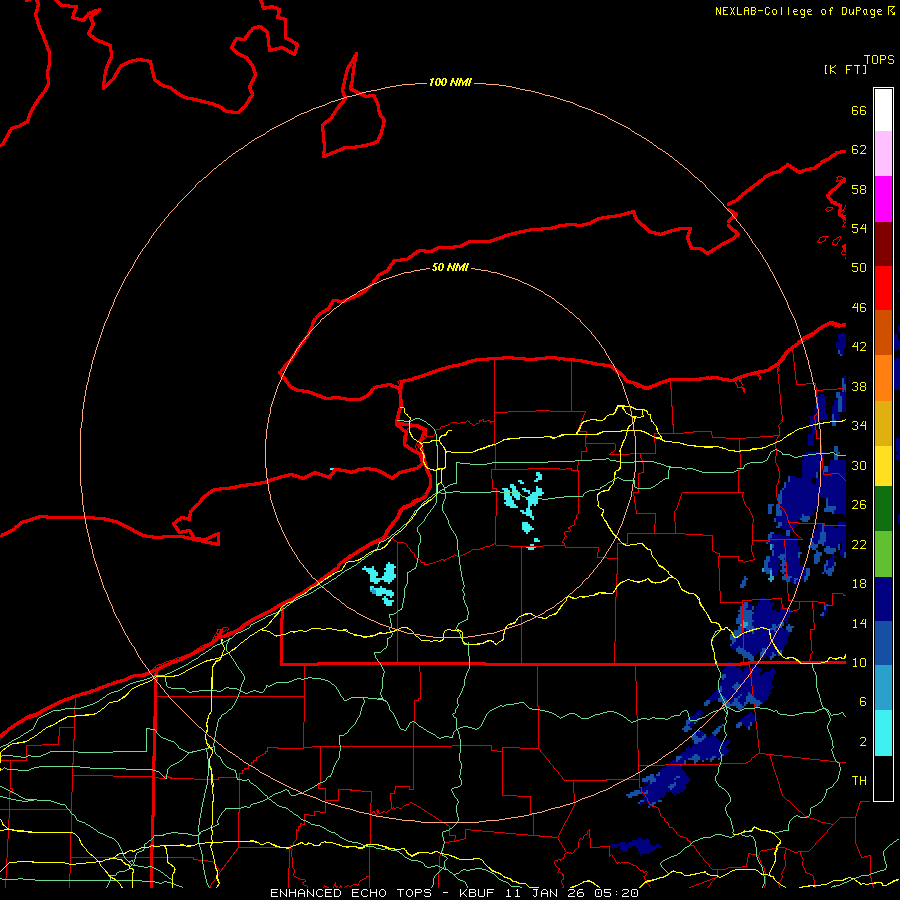Click the legend value "46"
Image resolution: width=900 pixels, height=900 pixels.
[x=859, y=308]
